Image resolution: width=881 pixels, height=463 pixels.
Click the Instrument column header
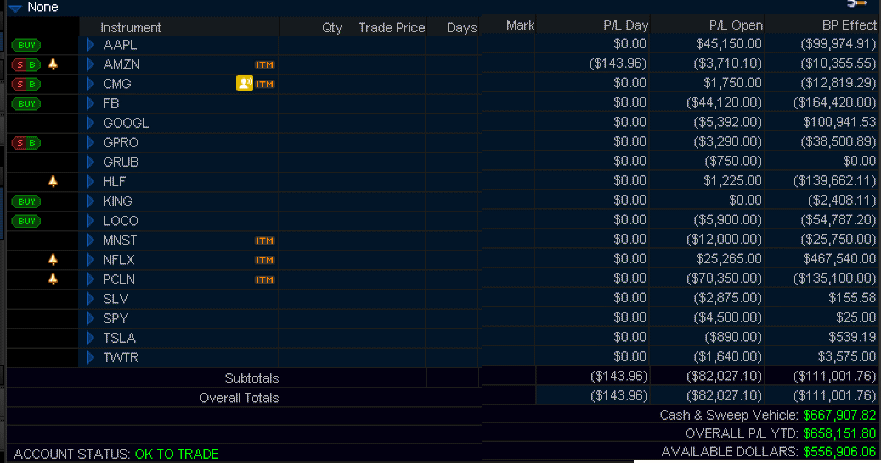[x=131, y=27]
